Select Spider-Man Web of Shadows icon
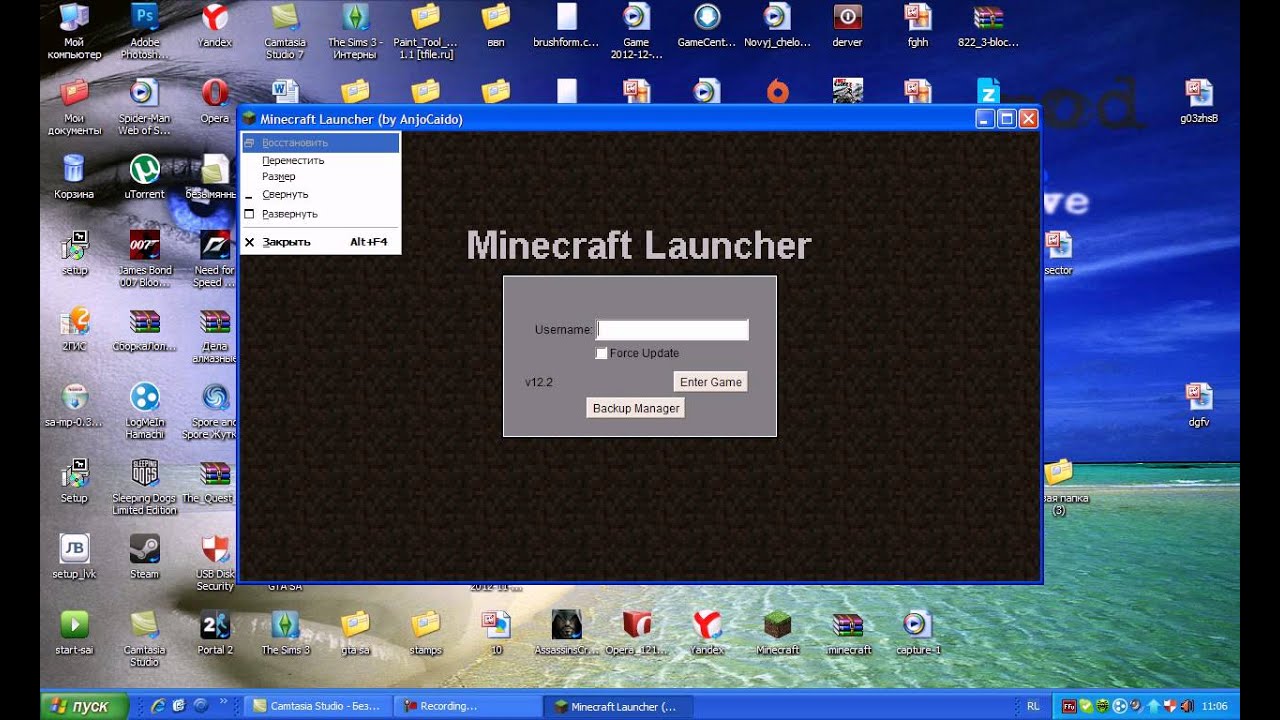The height and width of the screenshot is (720, 1280). (145, 107)
